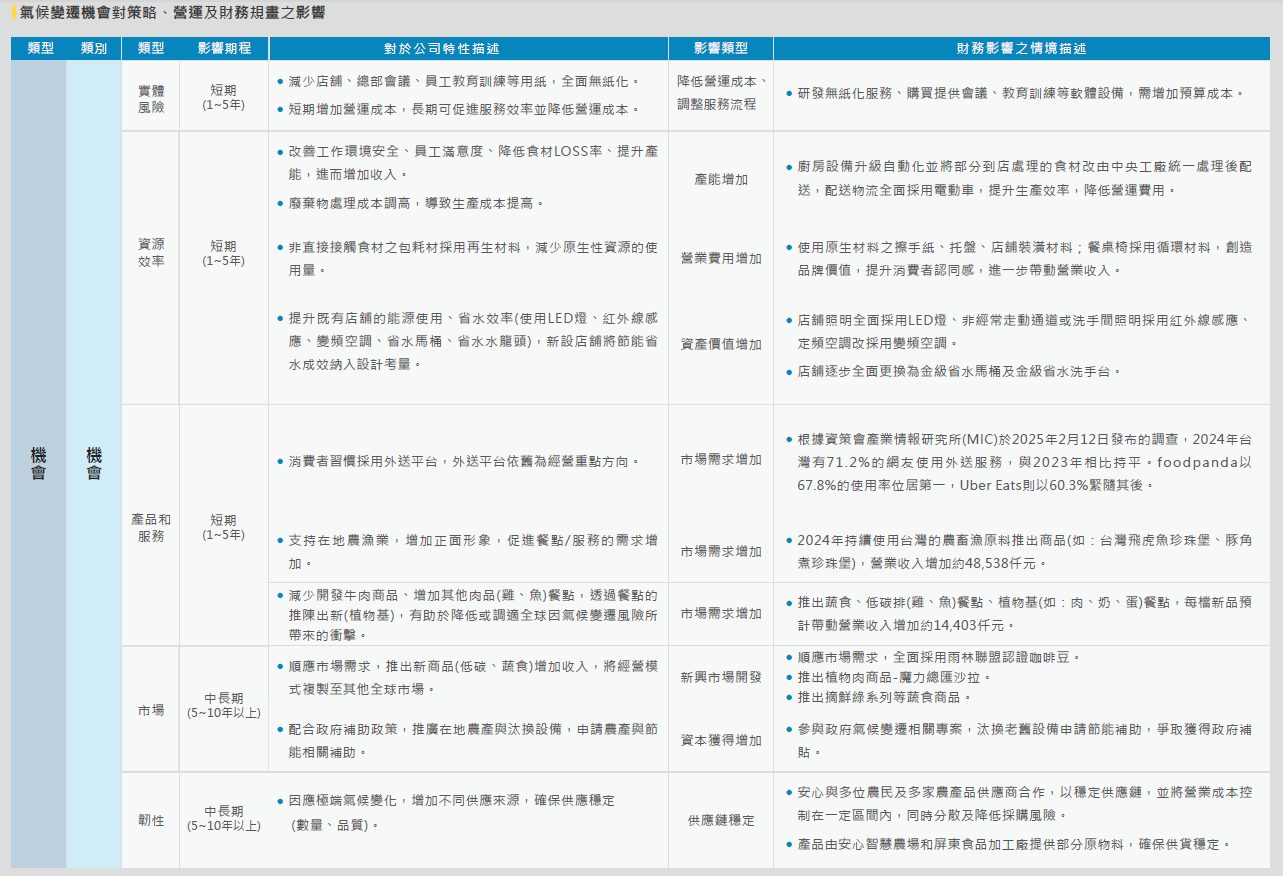Click the 類別 column header
1283x876 pixels.
coord(93,48)
